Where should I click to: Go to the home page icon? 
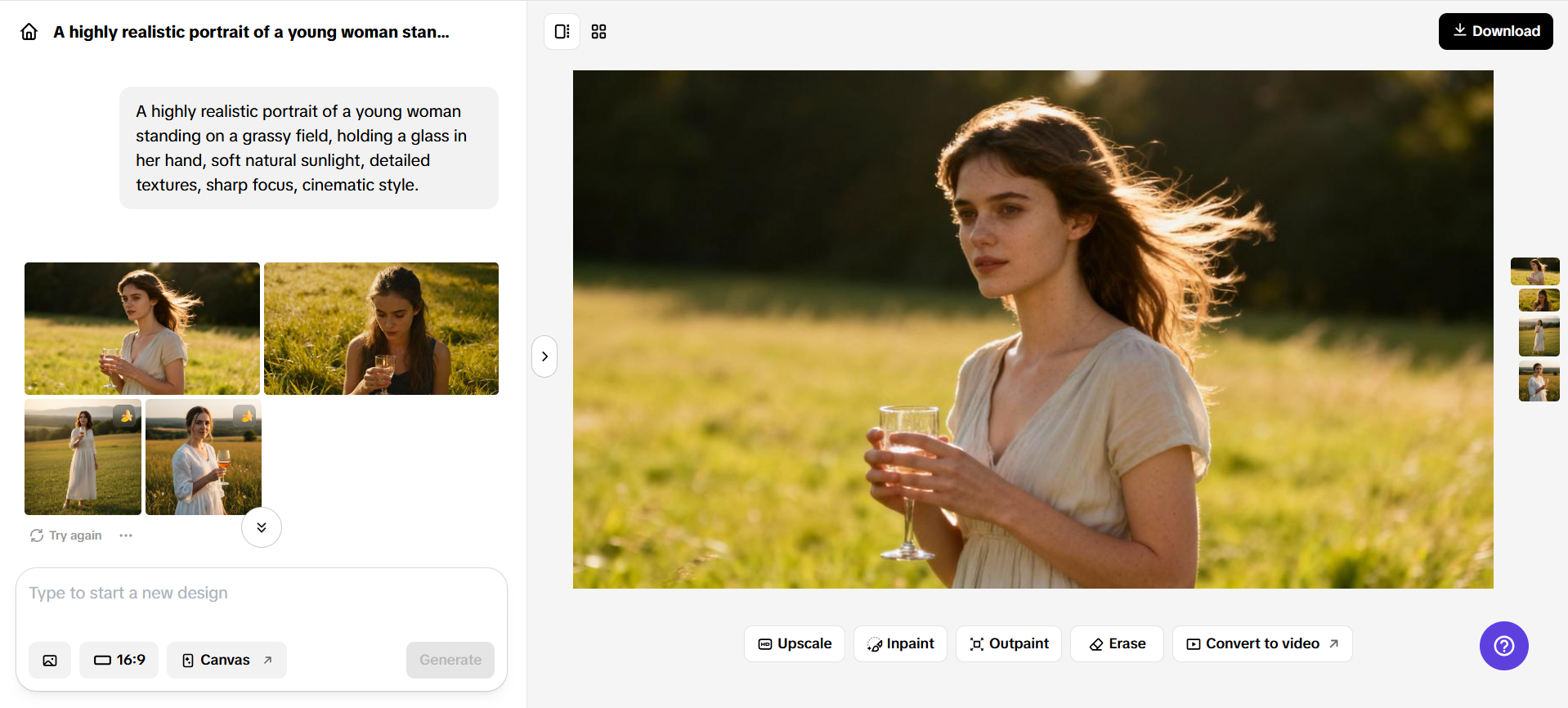point(29,32)
